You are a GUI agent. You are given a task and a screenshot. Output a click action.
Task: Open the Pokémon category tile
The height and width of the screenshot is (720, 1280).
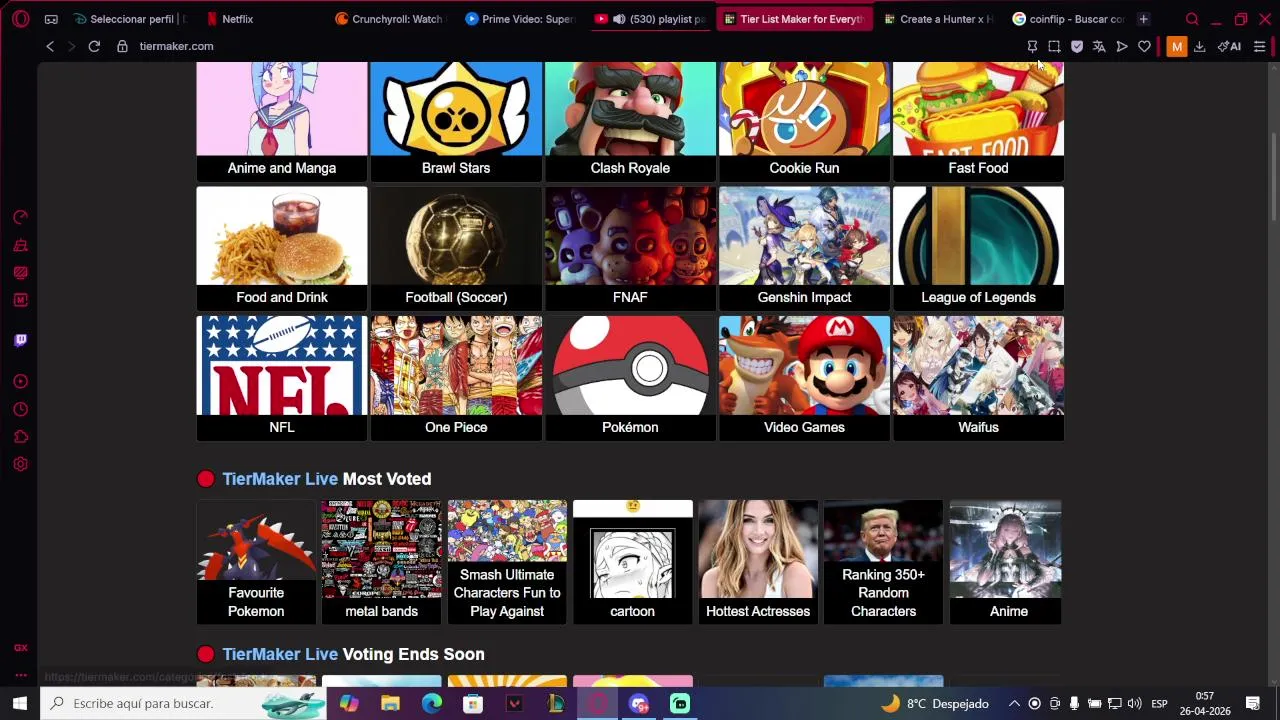point(630,378)
